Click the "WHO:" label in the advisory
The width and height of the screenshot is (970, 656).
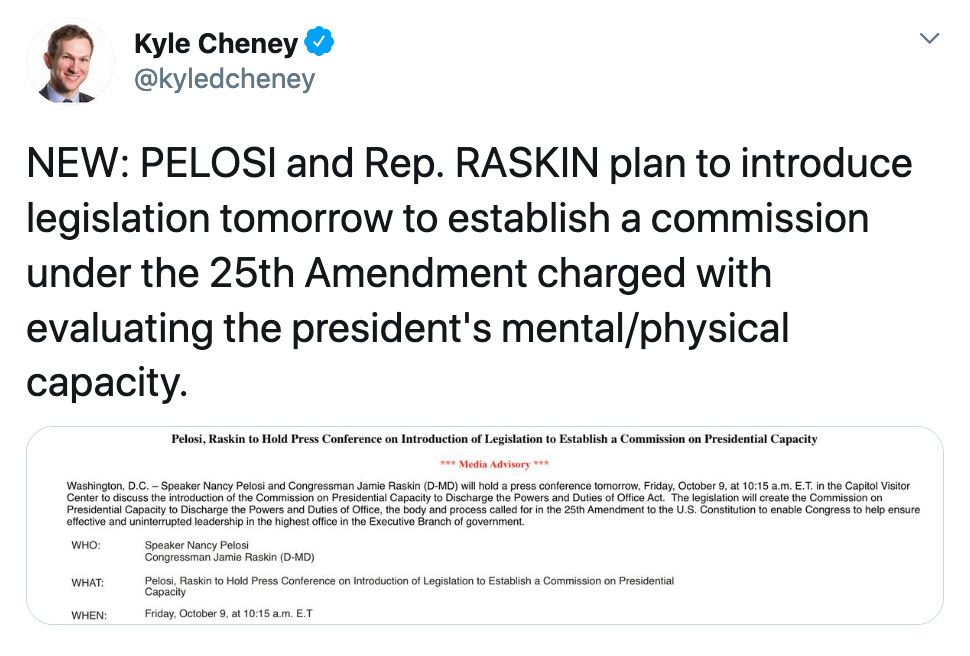point(87,546)
